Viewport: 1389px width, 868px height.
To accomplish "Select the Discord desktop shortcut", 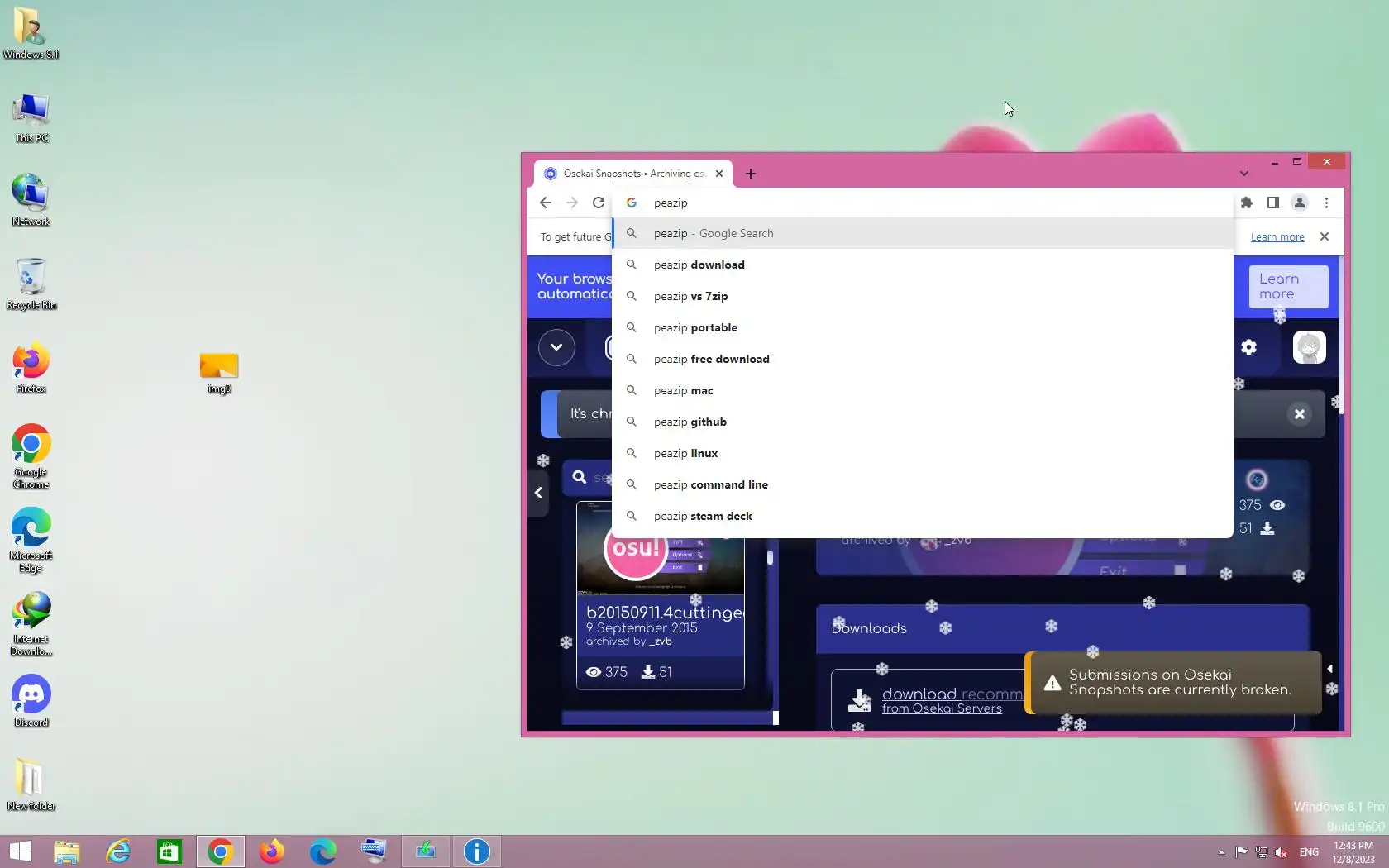I will [31, 701].
